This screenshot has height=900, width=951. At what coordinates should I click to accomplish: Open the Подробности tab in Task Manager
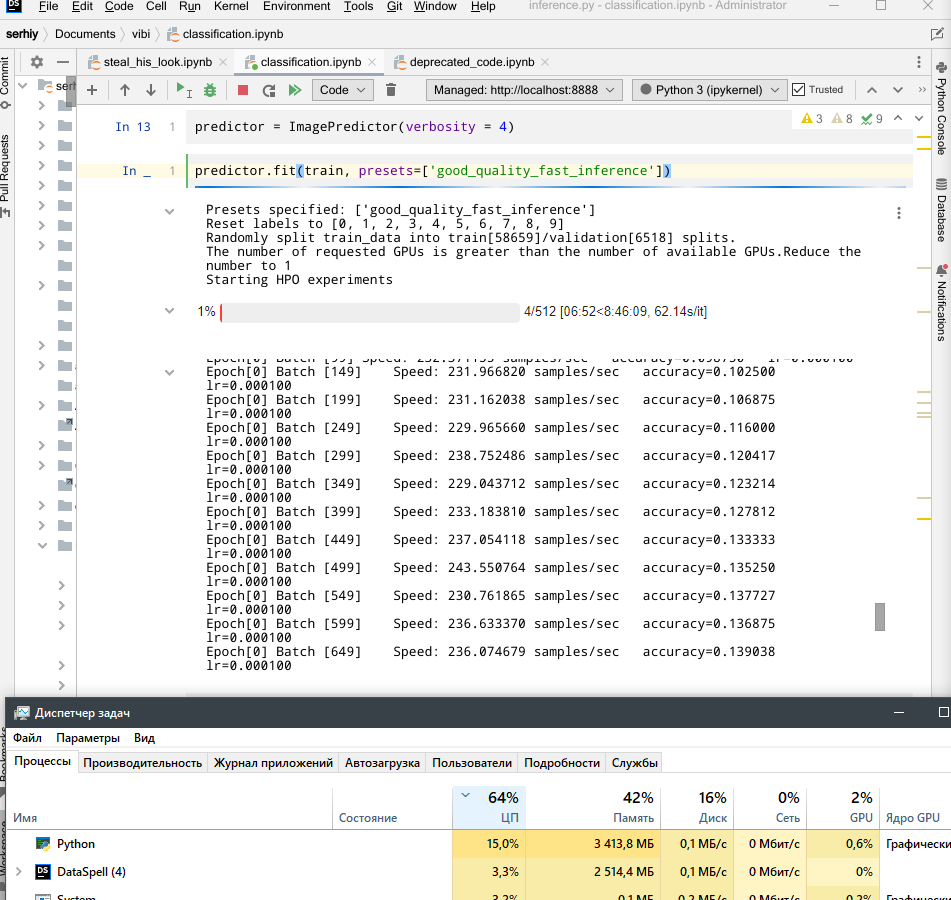562,762
